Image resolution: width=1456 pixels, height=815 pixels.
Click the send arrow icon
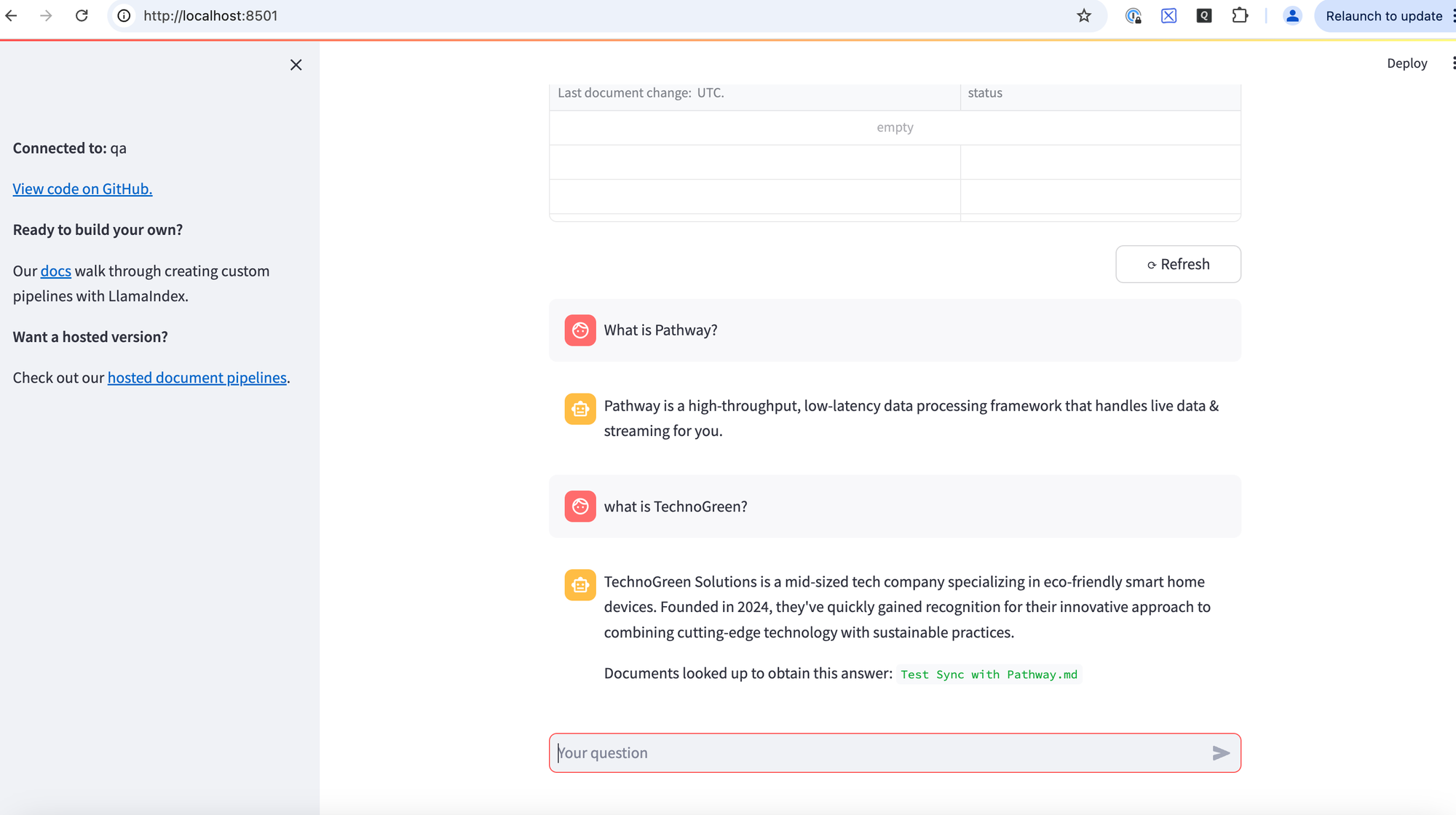coord(1221,753)
